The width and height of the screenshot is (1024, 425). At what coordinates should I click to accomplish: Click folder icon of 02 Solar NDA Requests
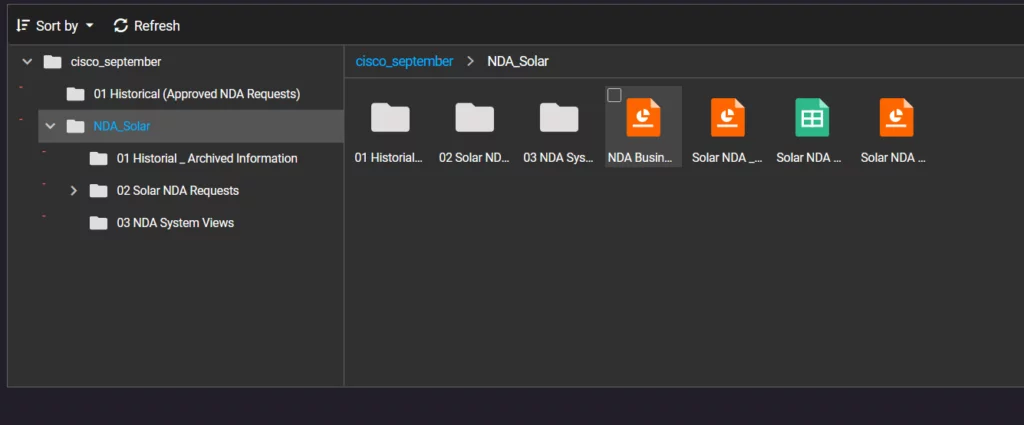[99, 191]
